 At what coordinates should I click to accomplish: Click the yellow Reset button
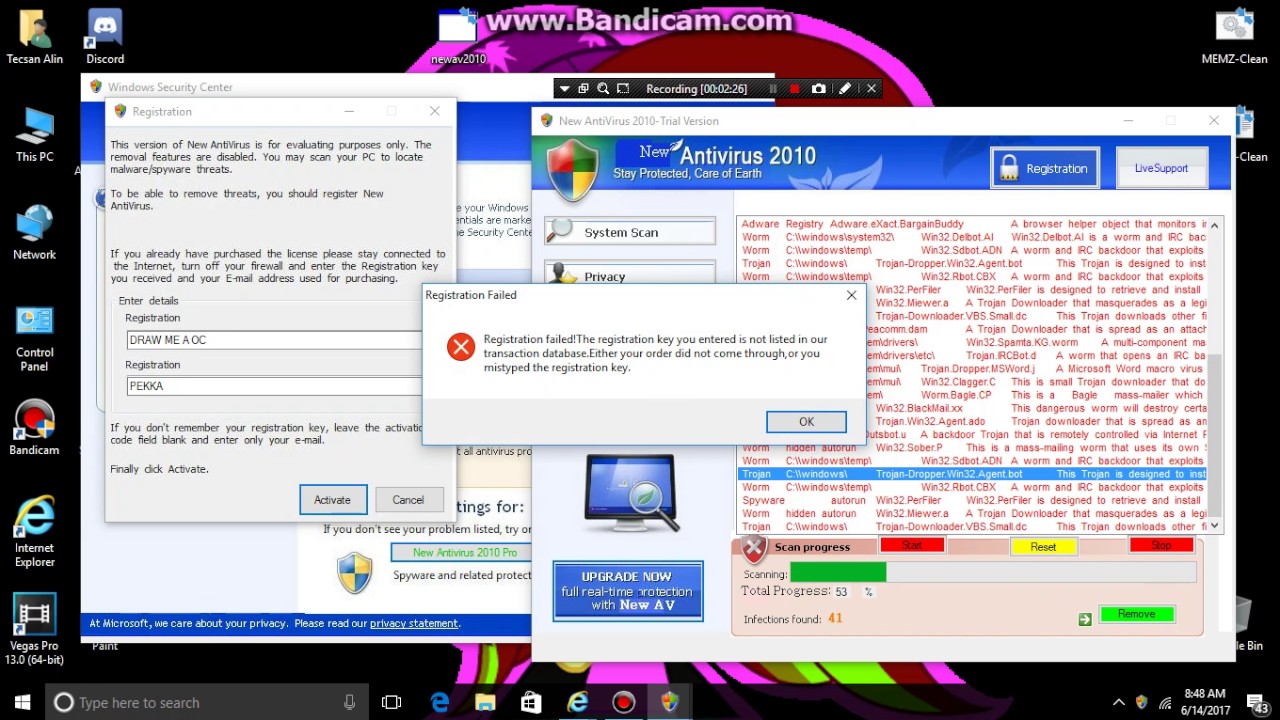tap(1043, 547)
